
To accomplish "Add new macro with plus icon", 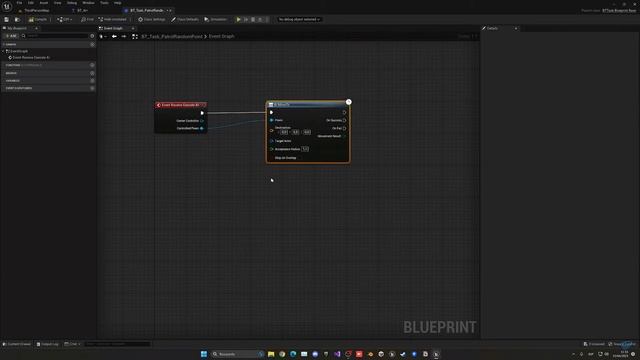I will [92, 73].
